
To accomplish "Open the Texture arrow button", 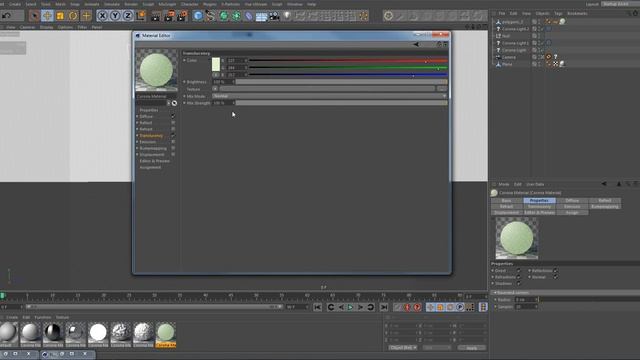I will [215, 89].
